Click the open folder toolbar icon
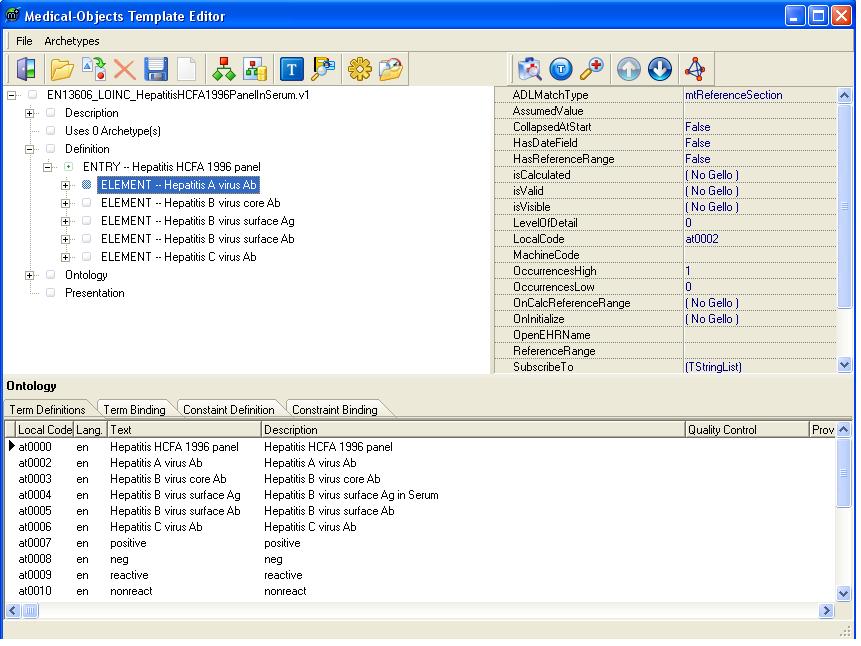Image resolution: width=861 pixels, height=646 pixels. (62, 69)
